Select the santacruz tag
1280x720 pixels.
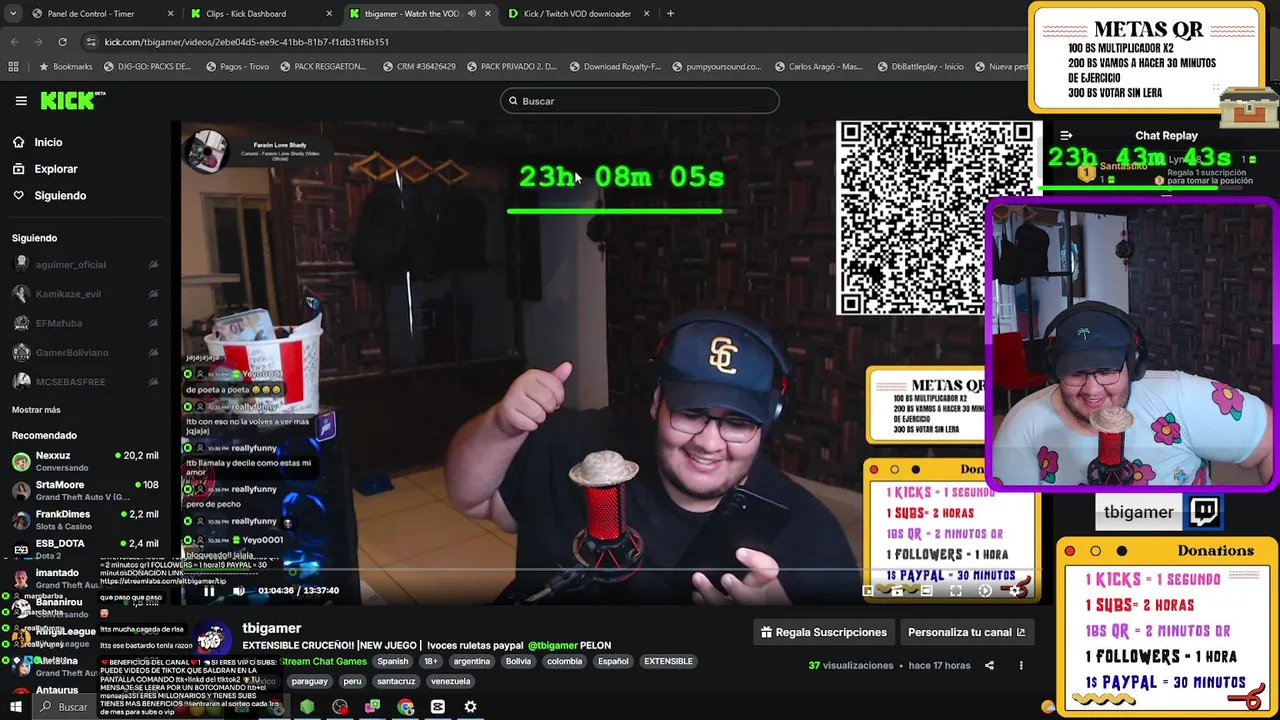pos(396,681)
